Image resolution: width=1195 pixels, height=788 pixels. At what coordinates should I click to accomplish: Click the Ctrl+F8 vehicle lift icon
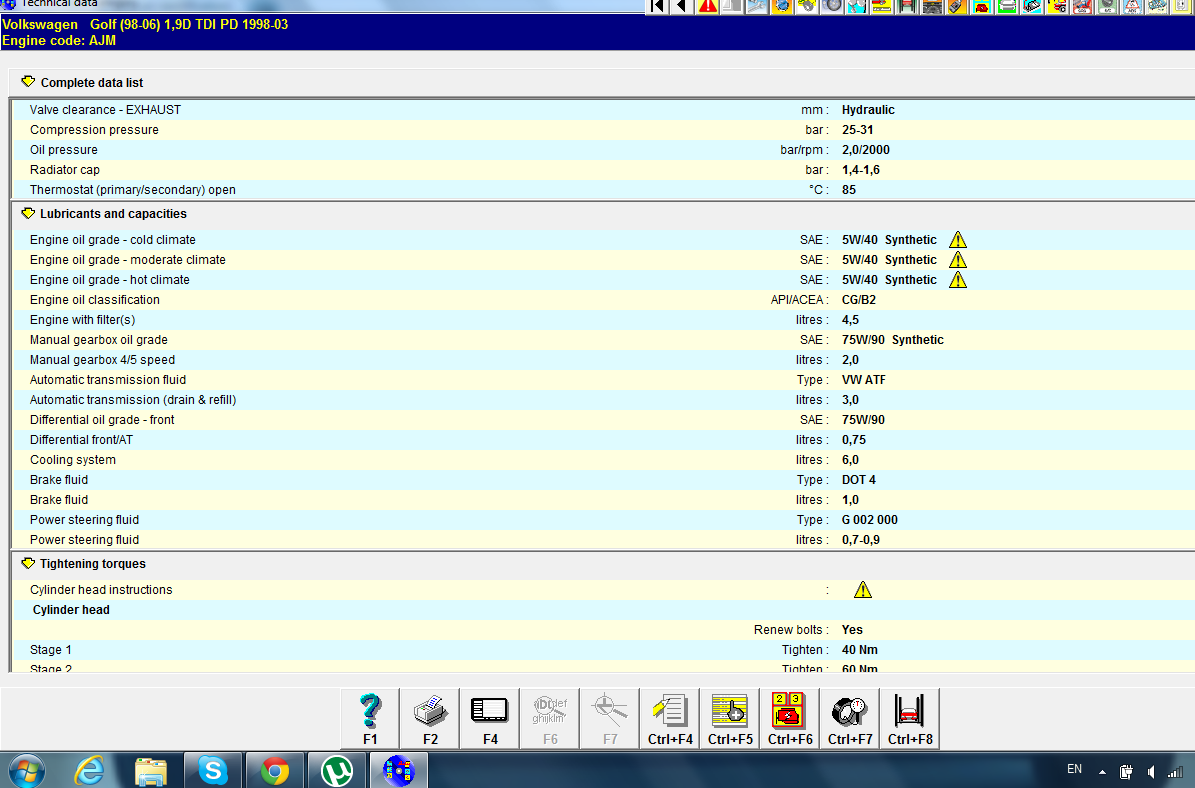click(x=910, y=718)
